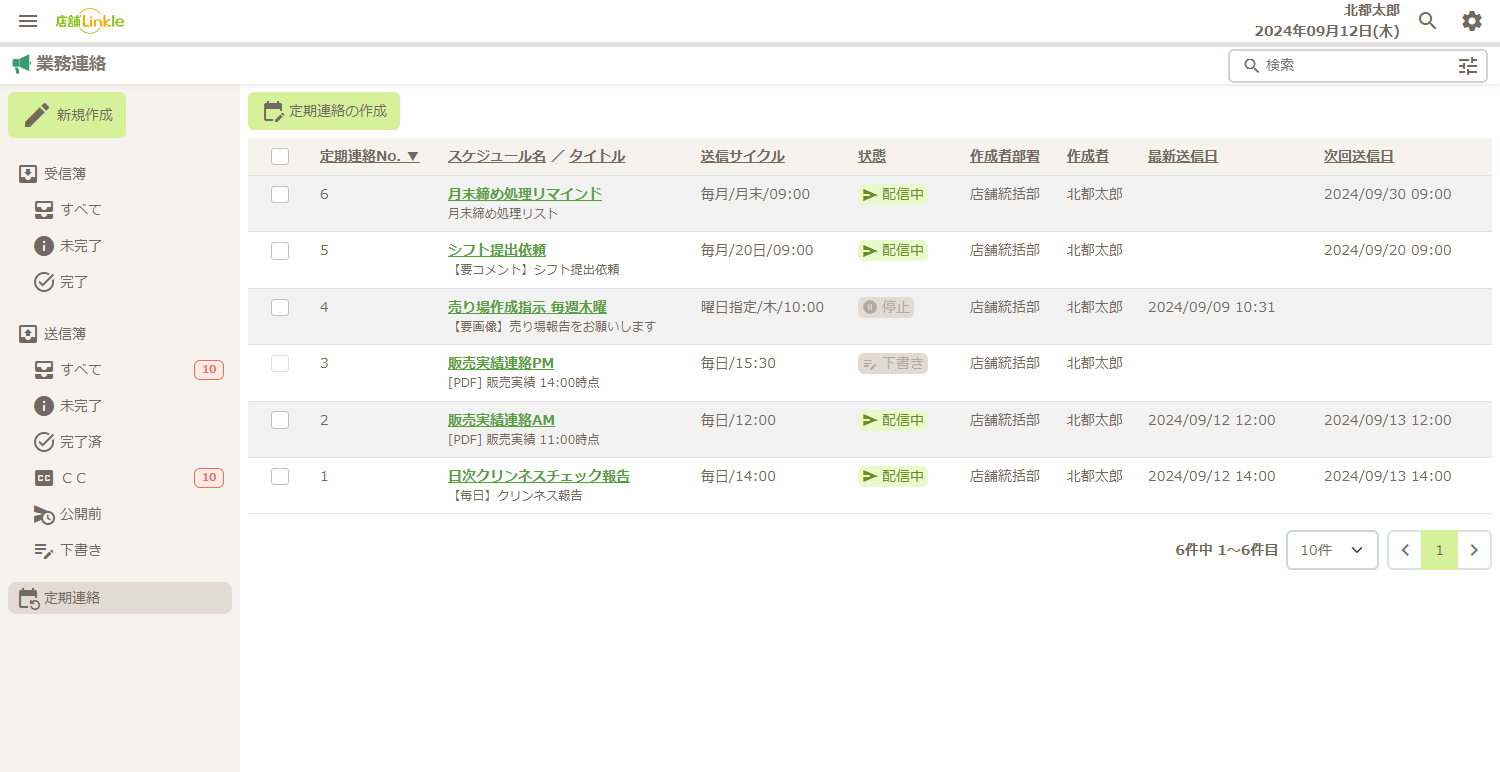Click the 停止 status badge
Viewport: 1500px width, 772px height.
coord(886,307)
